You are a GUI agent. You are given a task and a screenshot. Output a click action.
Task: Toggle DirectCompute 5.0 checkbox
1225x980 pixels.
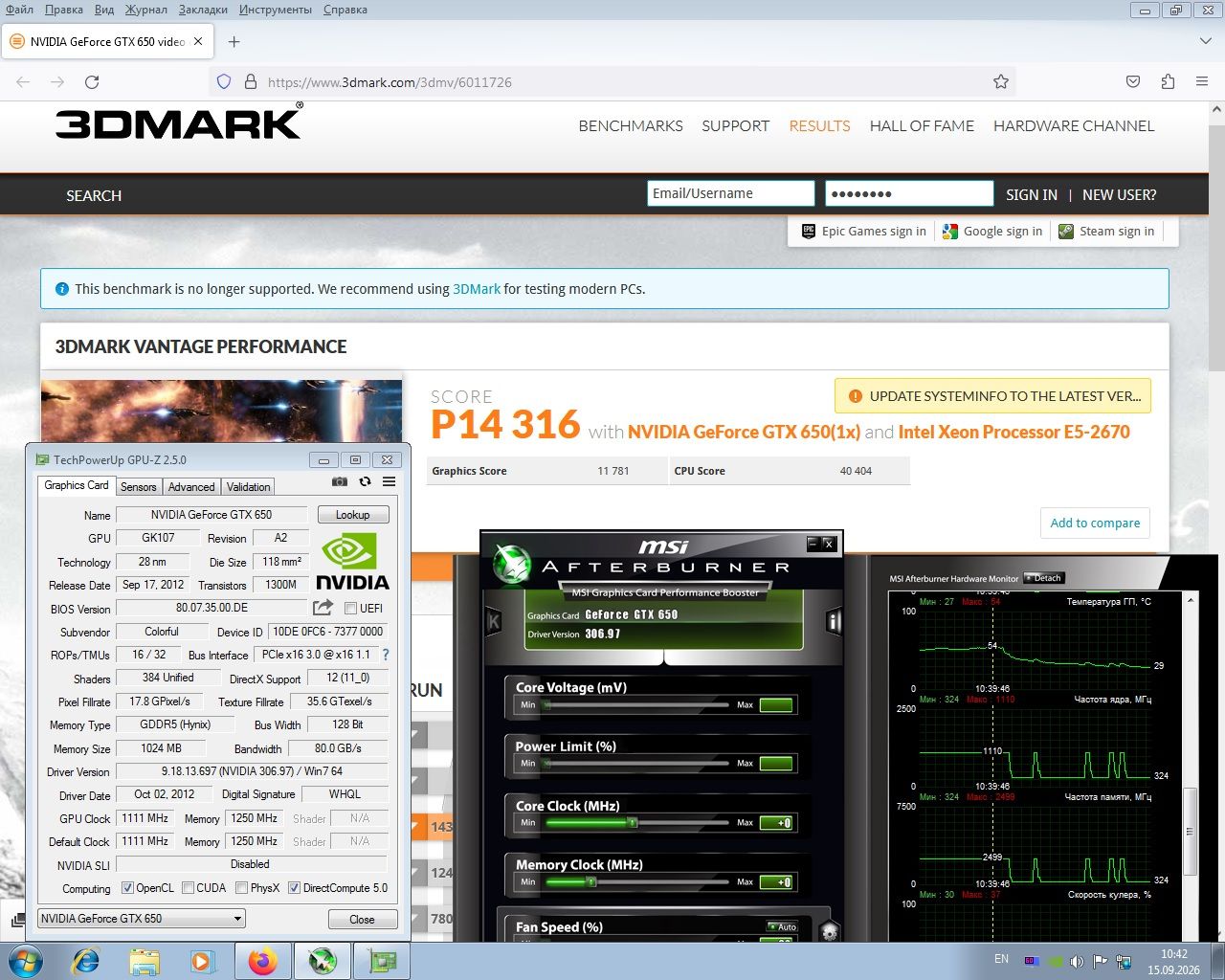click(x=294, y=888)
